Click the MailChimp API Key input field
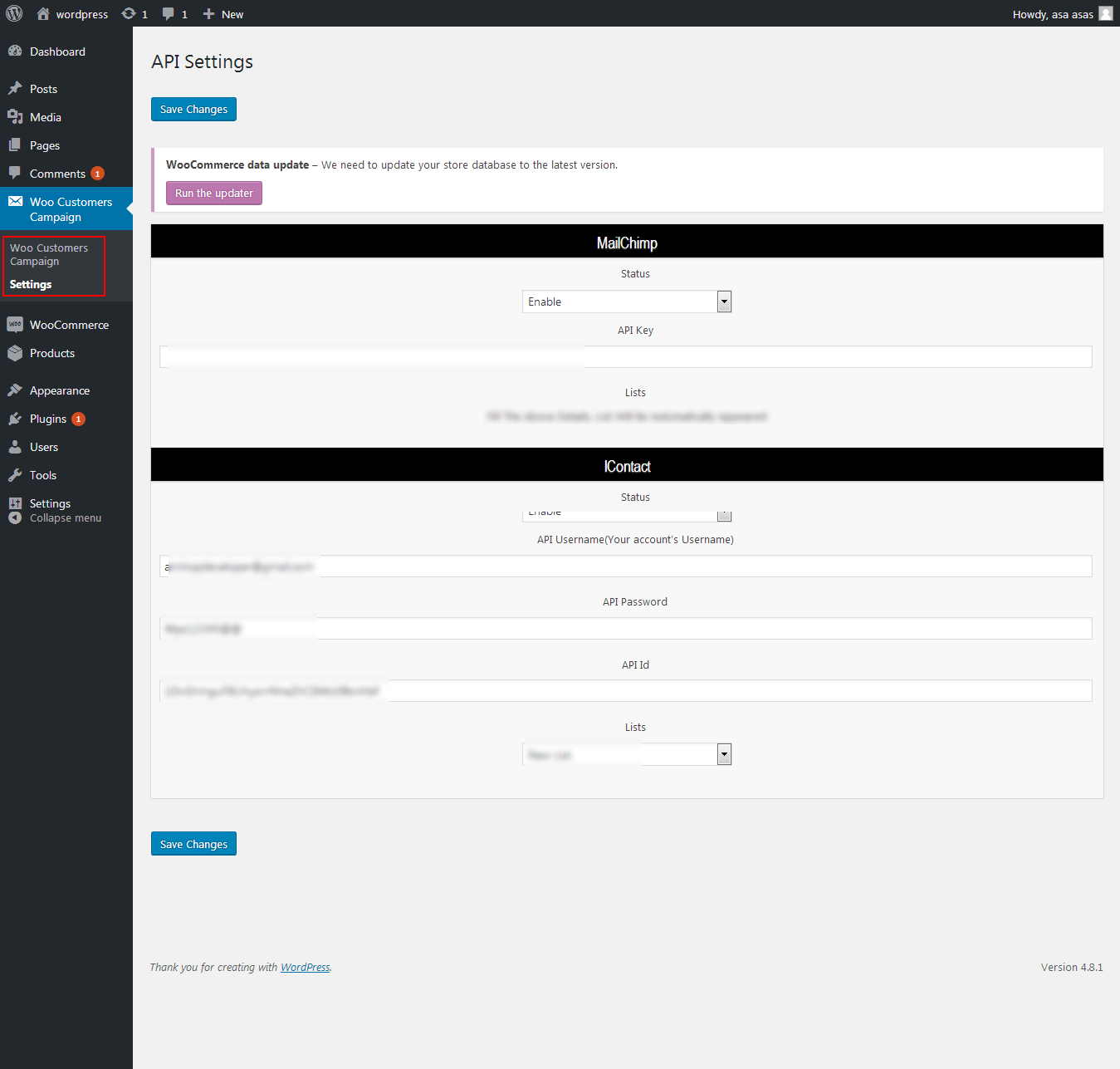This screenshot has height=1069, width=1120. coord(626,356)
